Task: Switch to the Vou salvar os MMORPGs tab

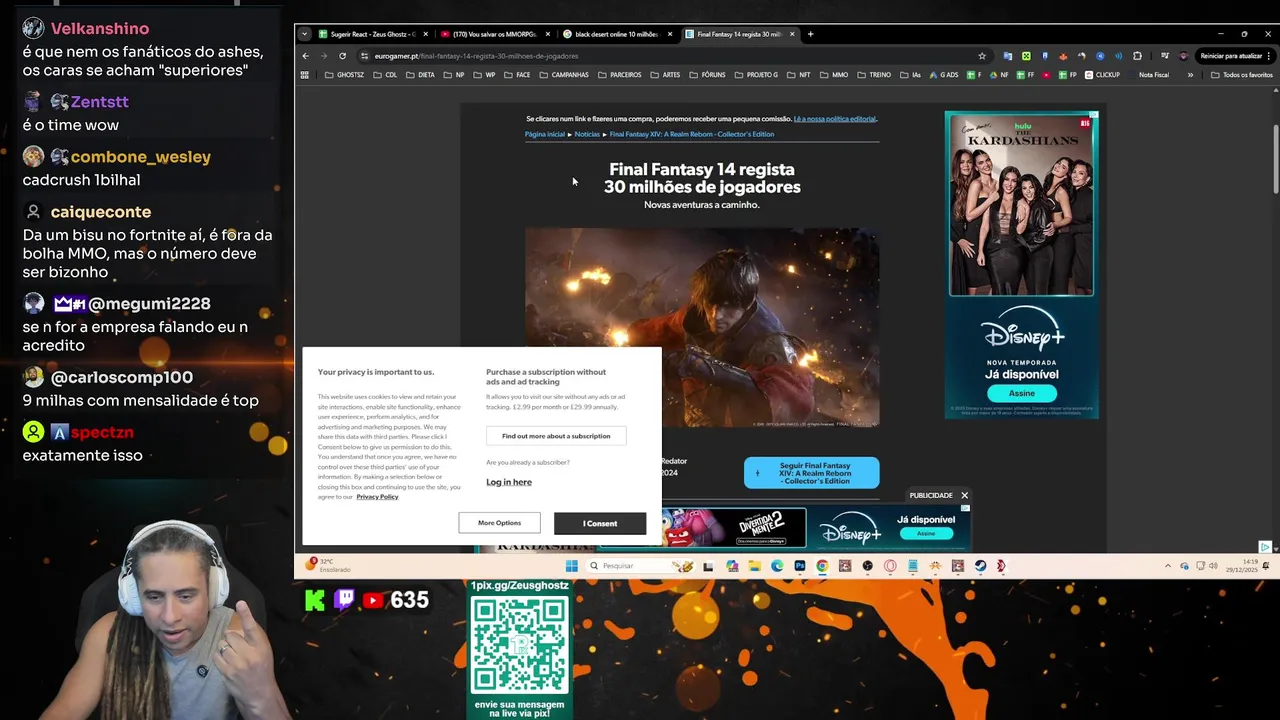Action: pos(495,34)
